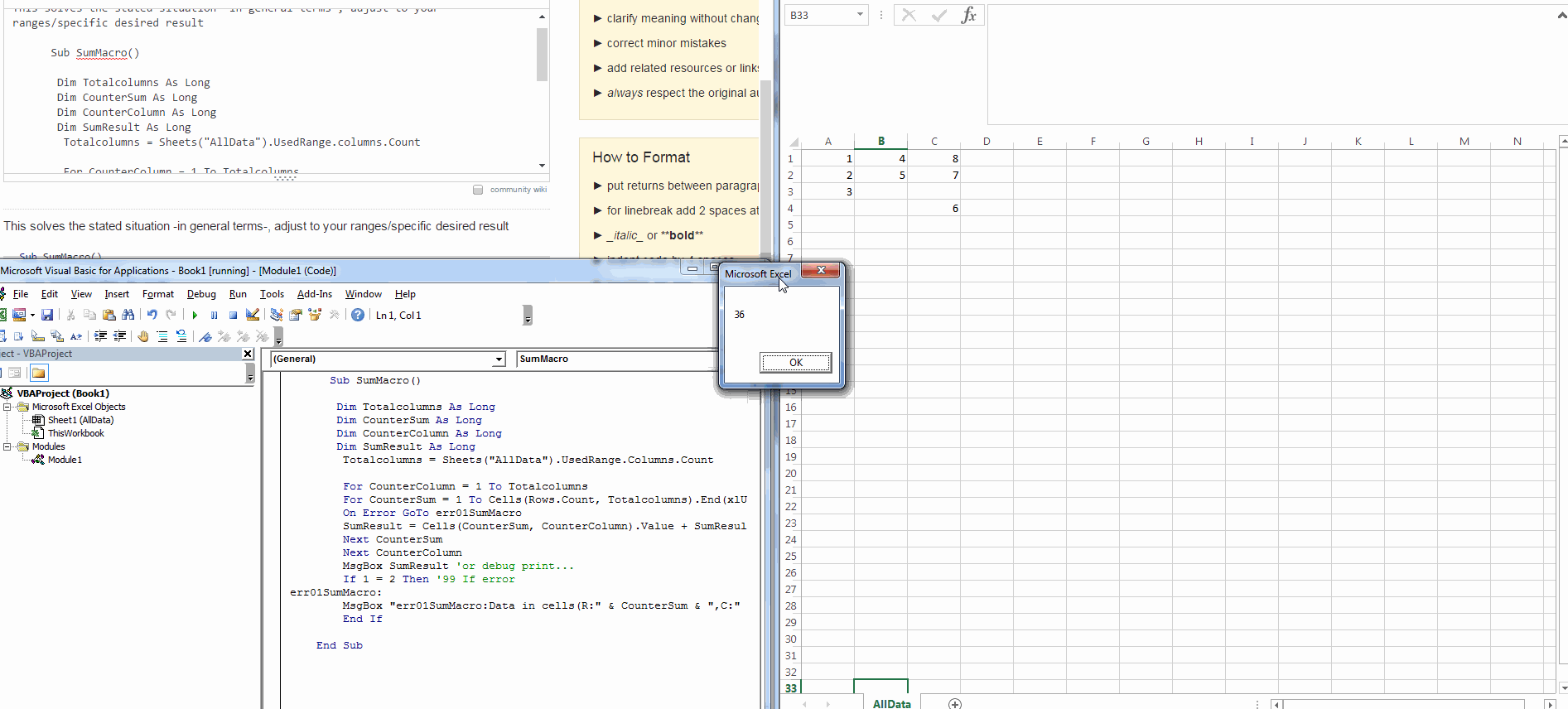
Task: Click the Cut scissors icon in VBA toolbar
Action: click(x=71, y=315)
